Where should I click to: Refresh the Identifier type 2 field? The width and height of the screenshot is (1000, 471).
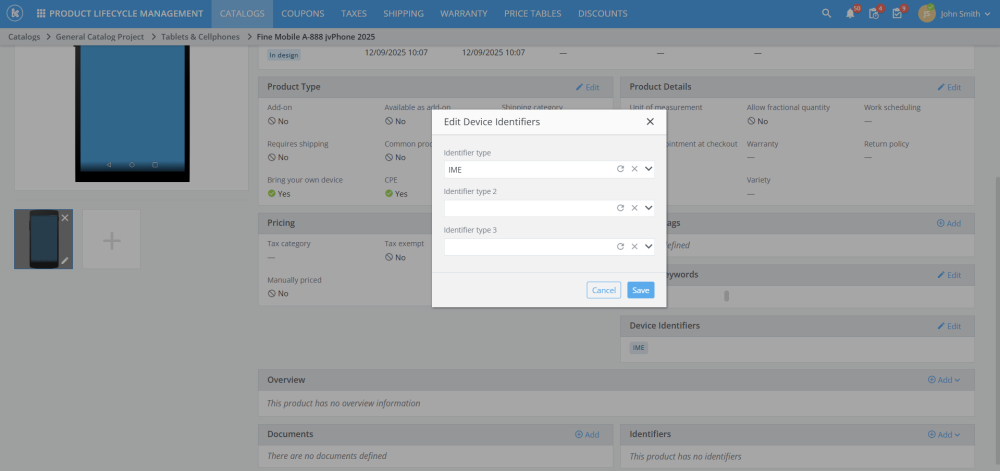click(x=620, y=208)
